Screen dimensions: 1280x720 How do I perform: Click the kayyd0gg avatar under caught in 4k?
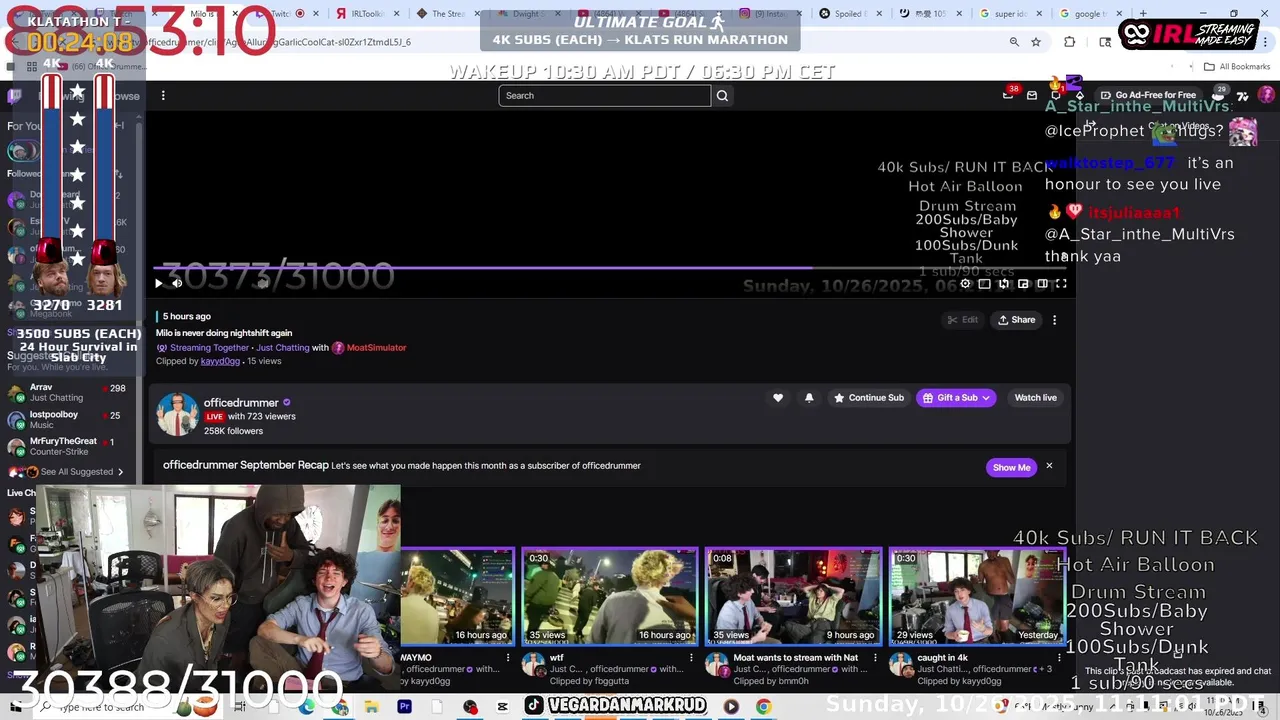[x=901, y=666]
